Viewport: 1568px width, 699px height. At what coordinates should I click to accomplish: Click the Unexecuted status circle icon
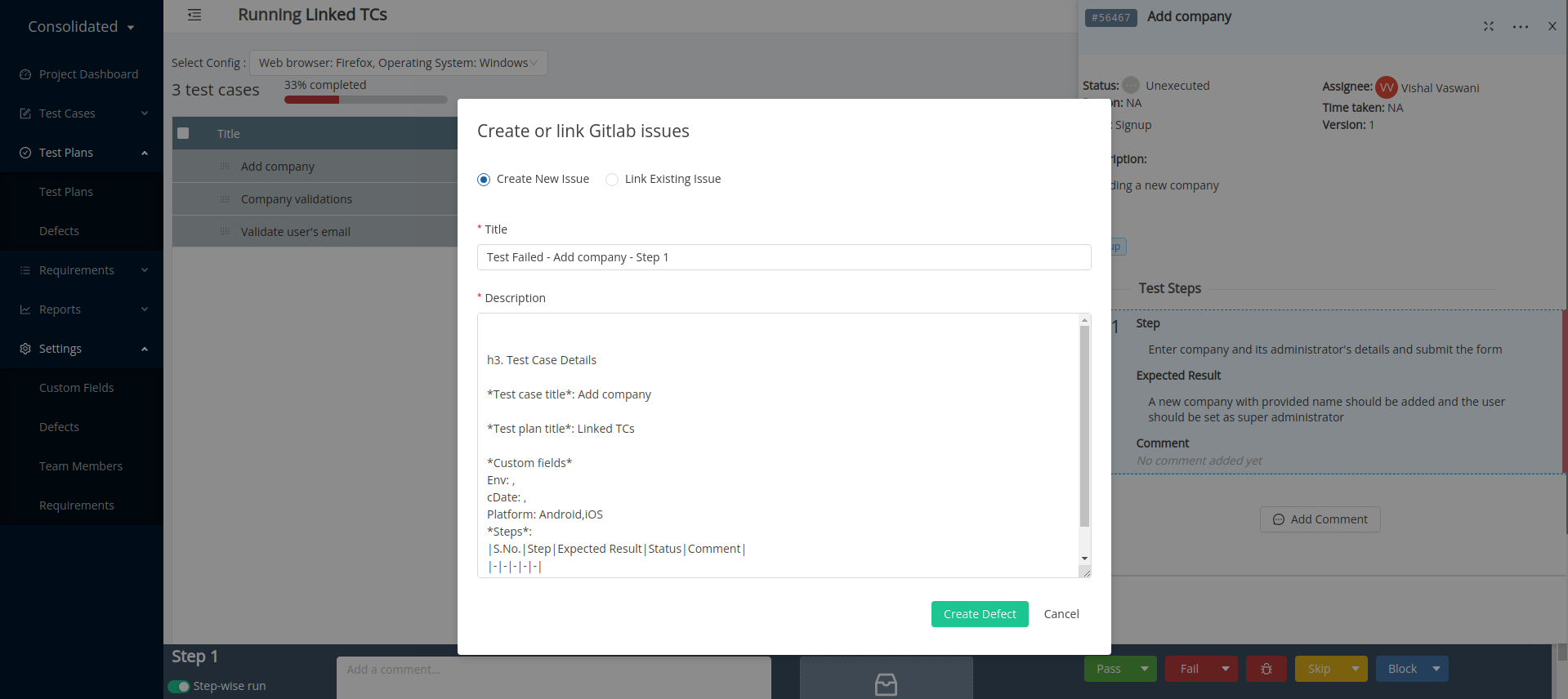(x=1131, y=85)
